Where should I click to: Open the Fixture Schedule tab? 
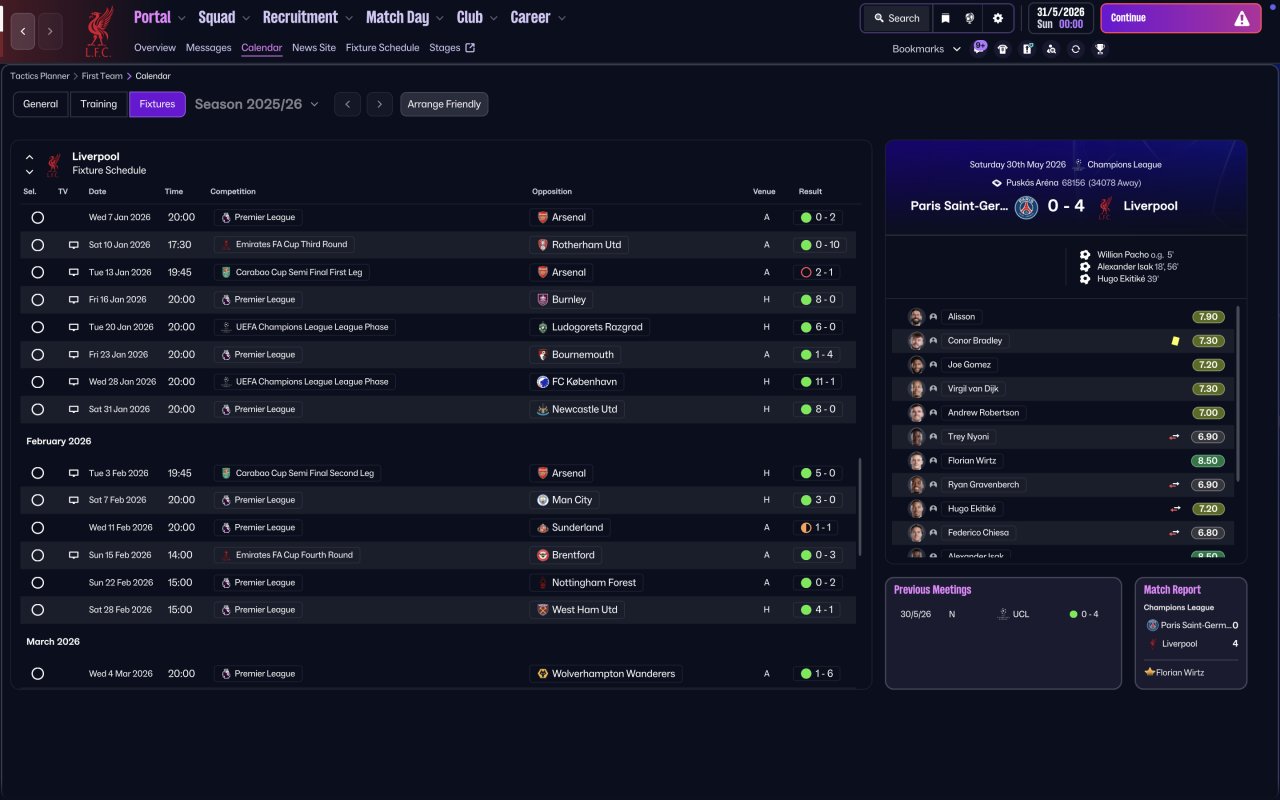click(383, 48)
